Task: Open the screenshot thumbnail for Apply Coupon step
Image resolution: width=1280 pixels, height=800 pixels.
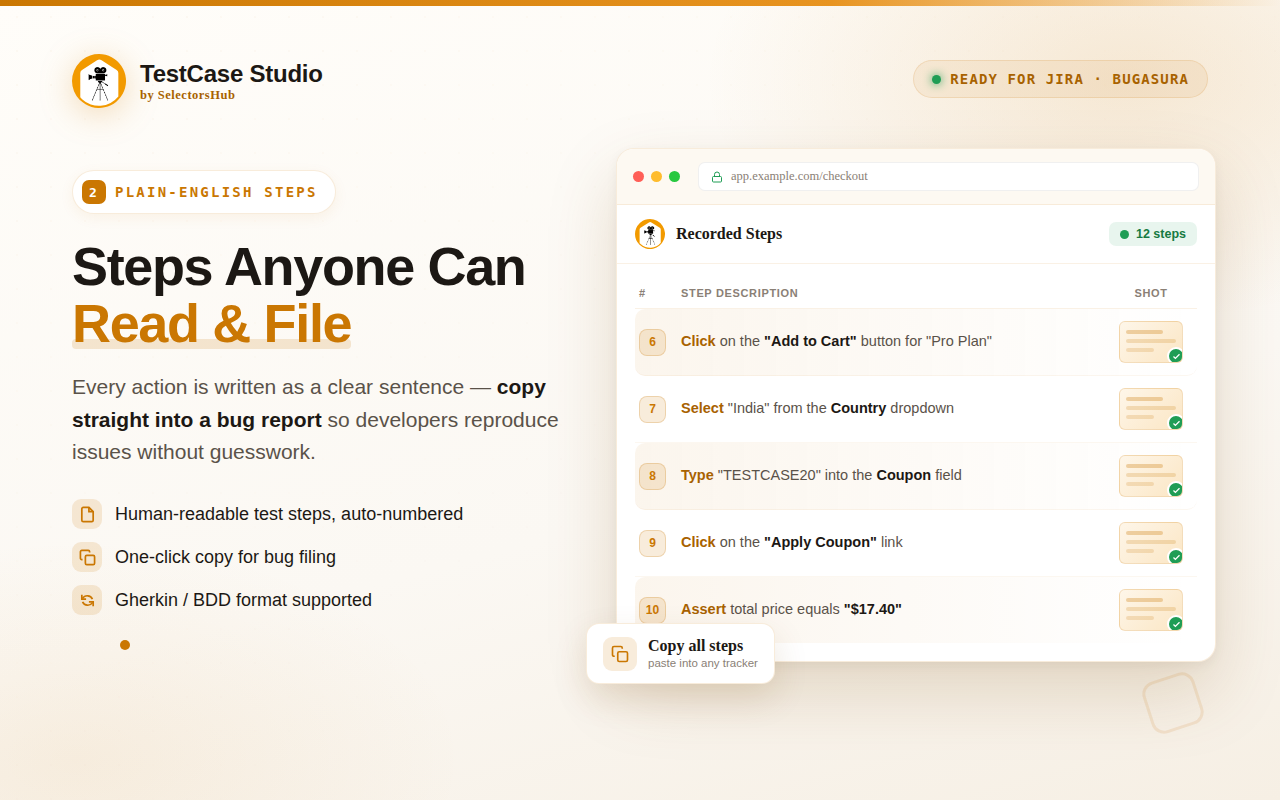Action: (x=1151, y=543)
